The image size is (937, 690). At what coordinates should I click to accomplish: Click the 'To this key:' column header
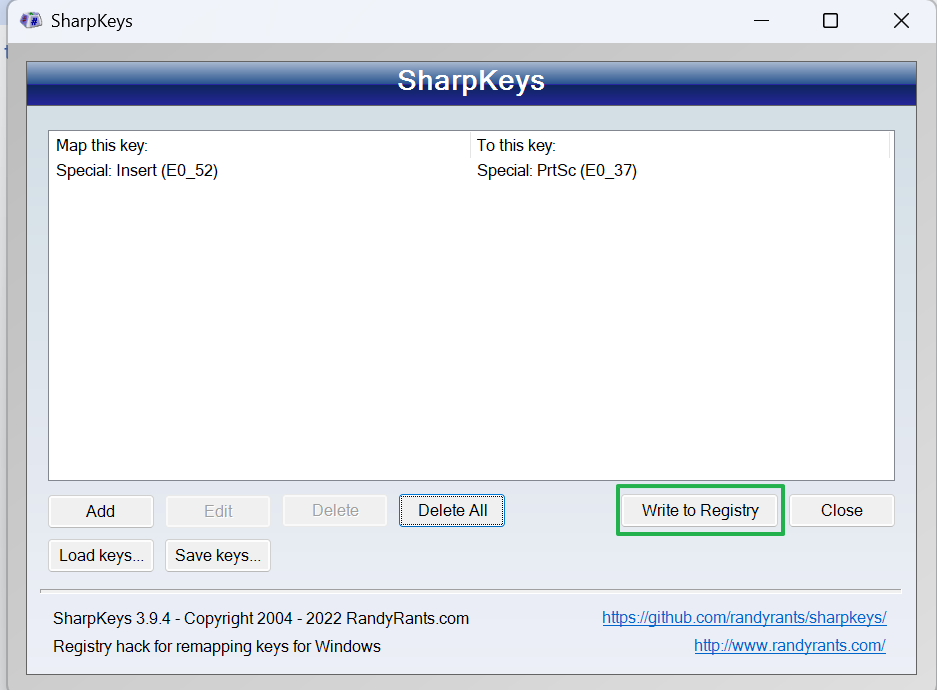680,145
